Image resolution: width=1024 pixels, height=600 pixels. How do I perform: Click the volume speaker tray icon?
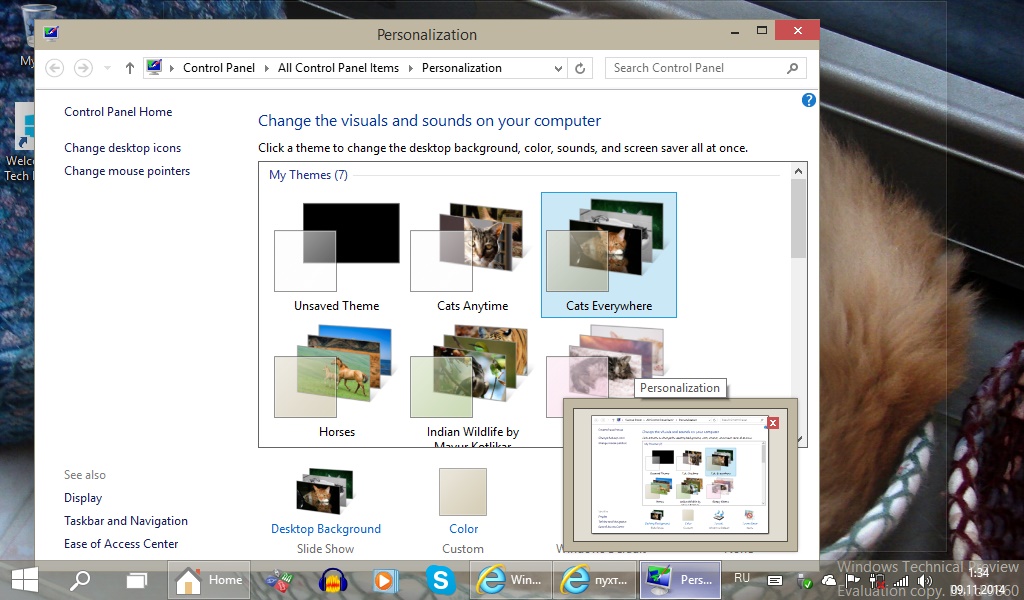click(x=925, y=580)
